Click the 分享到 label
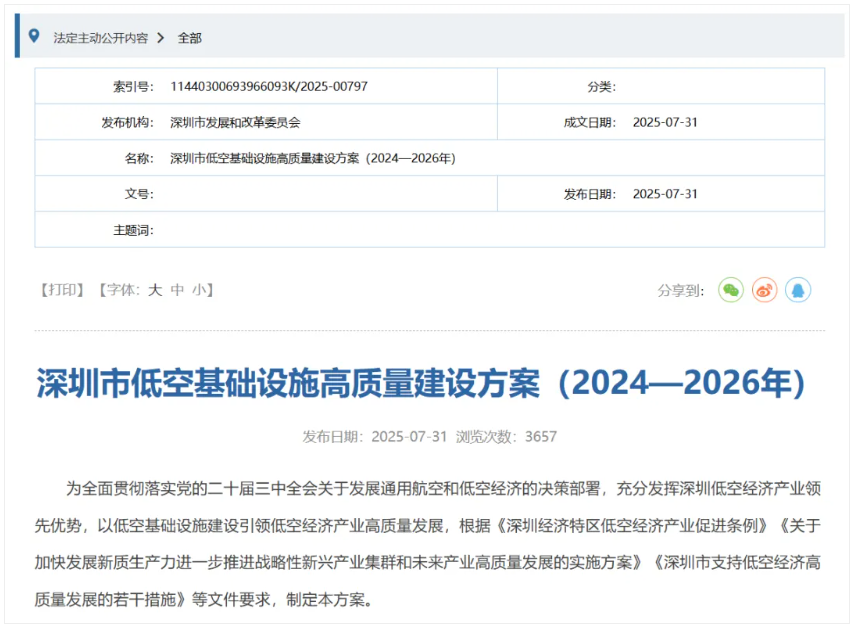 click(x=681, y=291)
